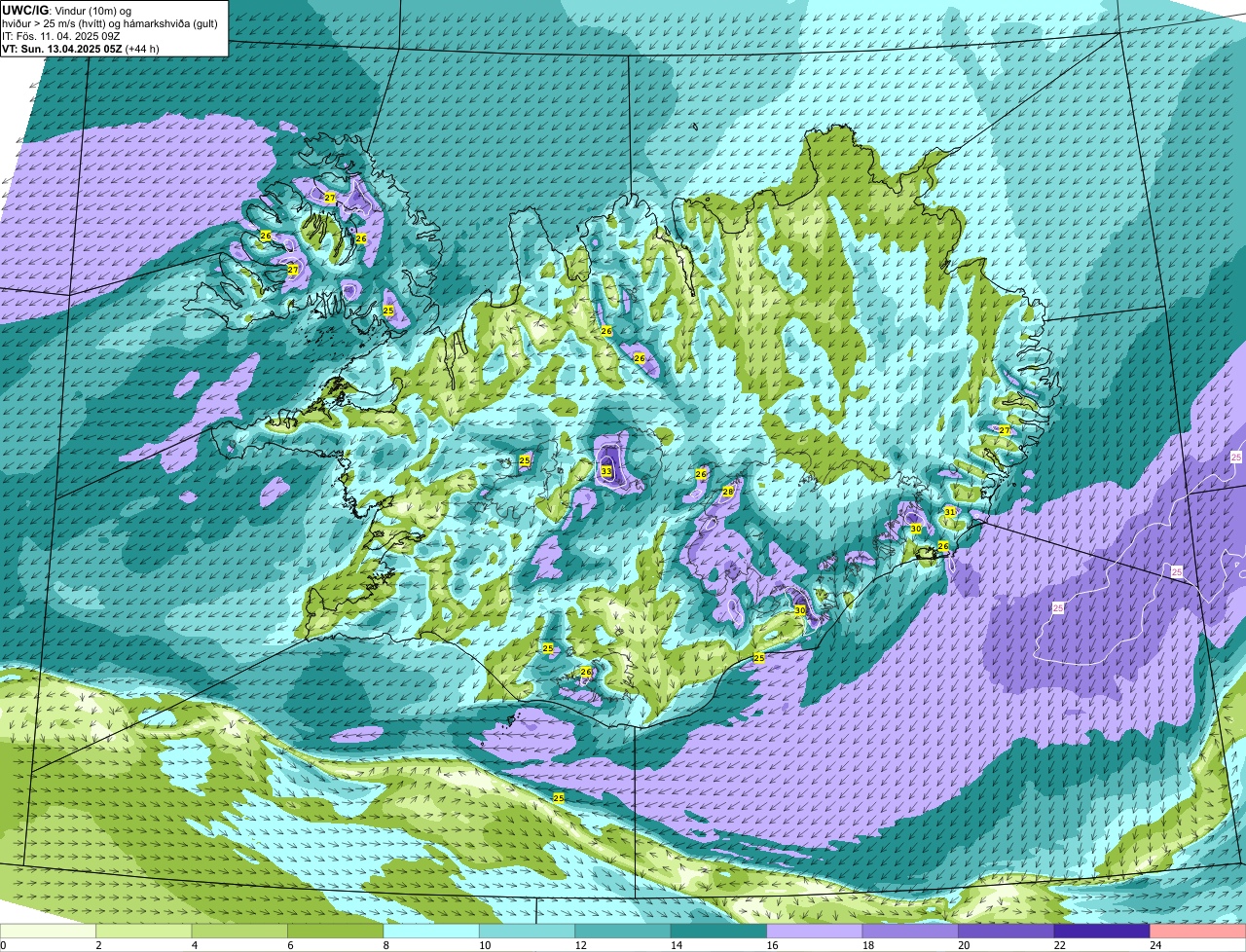Click the "0" label on the color scale
1246x952 pixels.
(x=3, y=945)
